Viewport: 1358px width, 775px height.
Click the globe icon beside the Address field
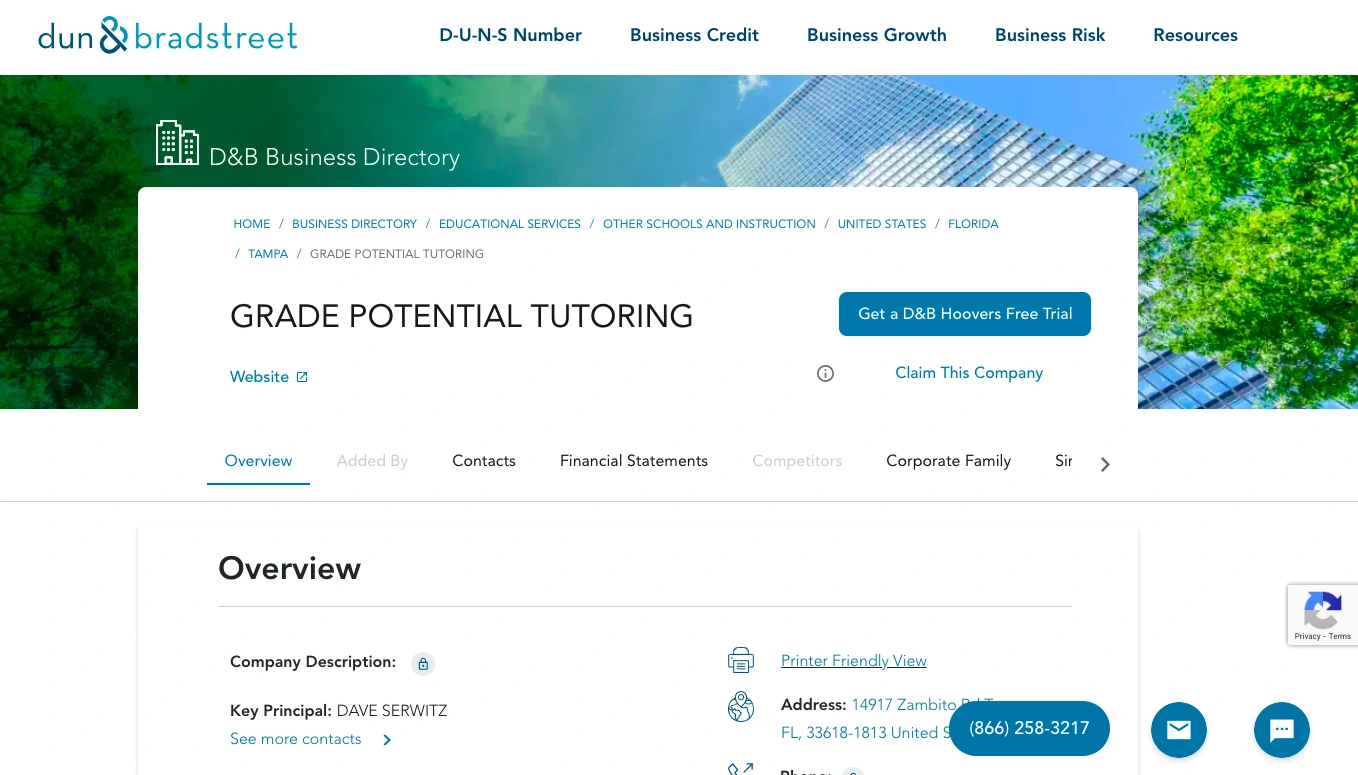[741, 706]
